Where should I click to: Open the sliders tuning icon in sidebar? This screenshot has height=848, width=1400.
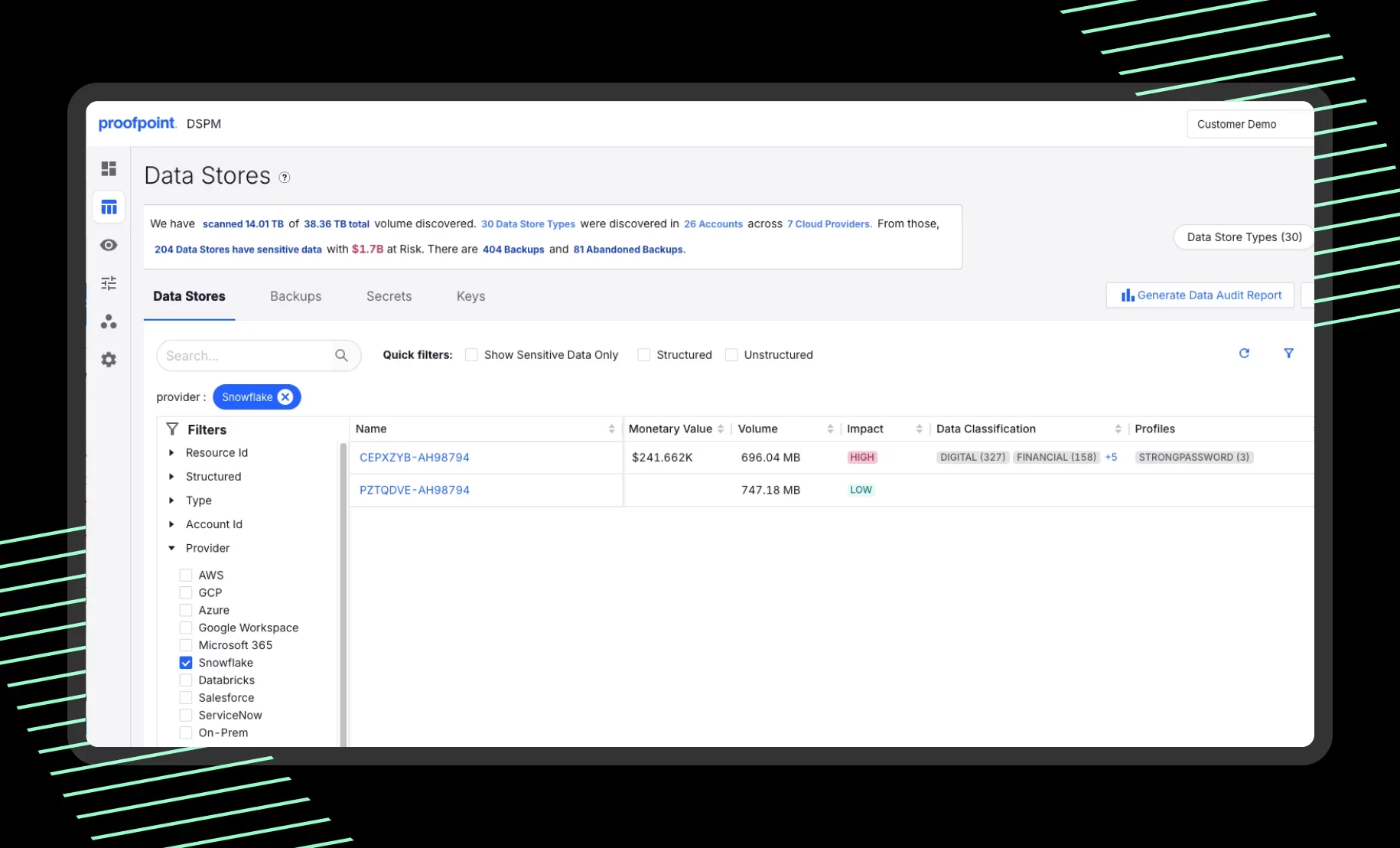(109, 283)
